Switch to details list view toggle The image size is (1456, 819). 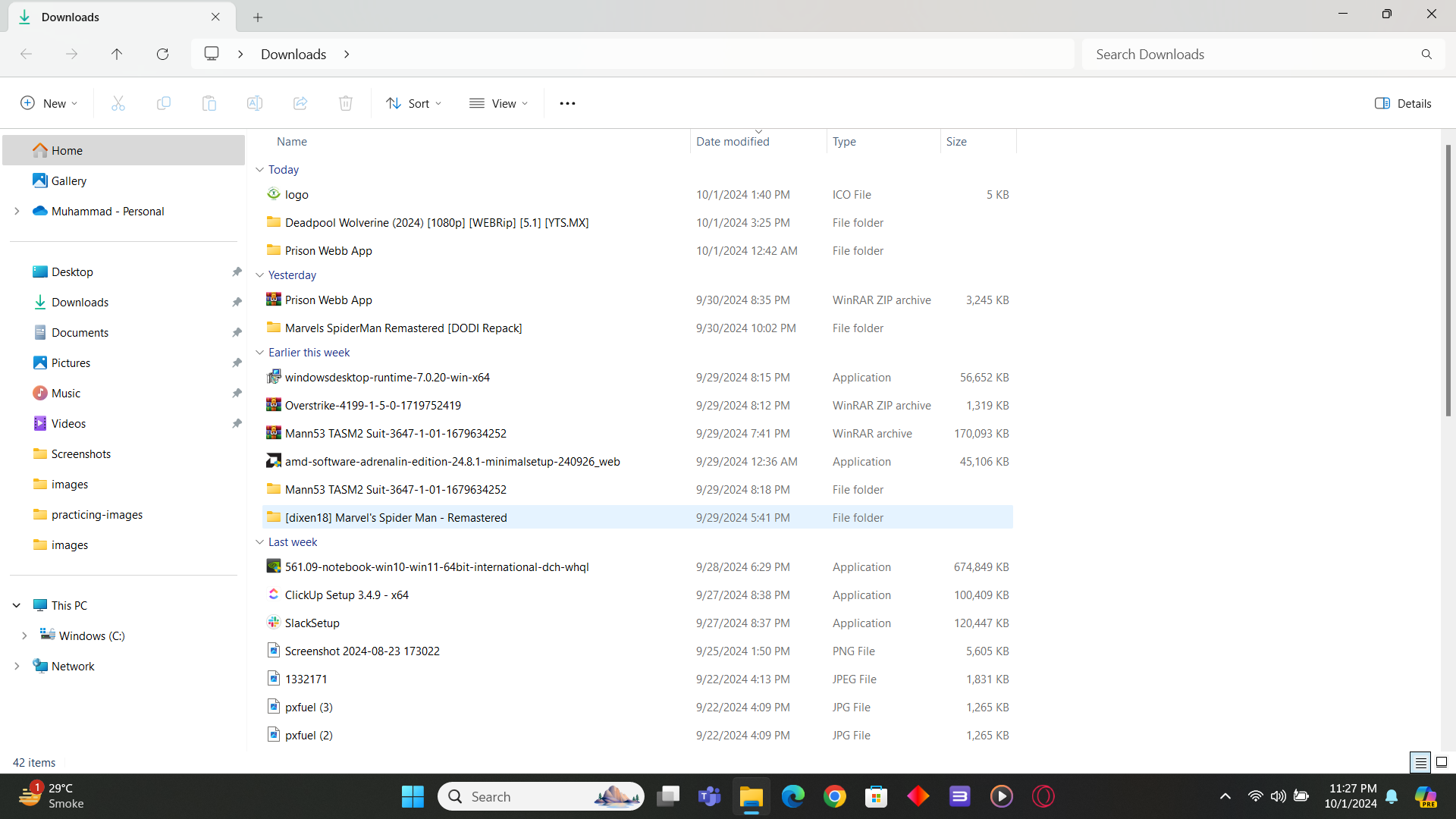[1420, 762]
